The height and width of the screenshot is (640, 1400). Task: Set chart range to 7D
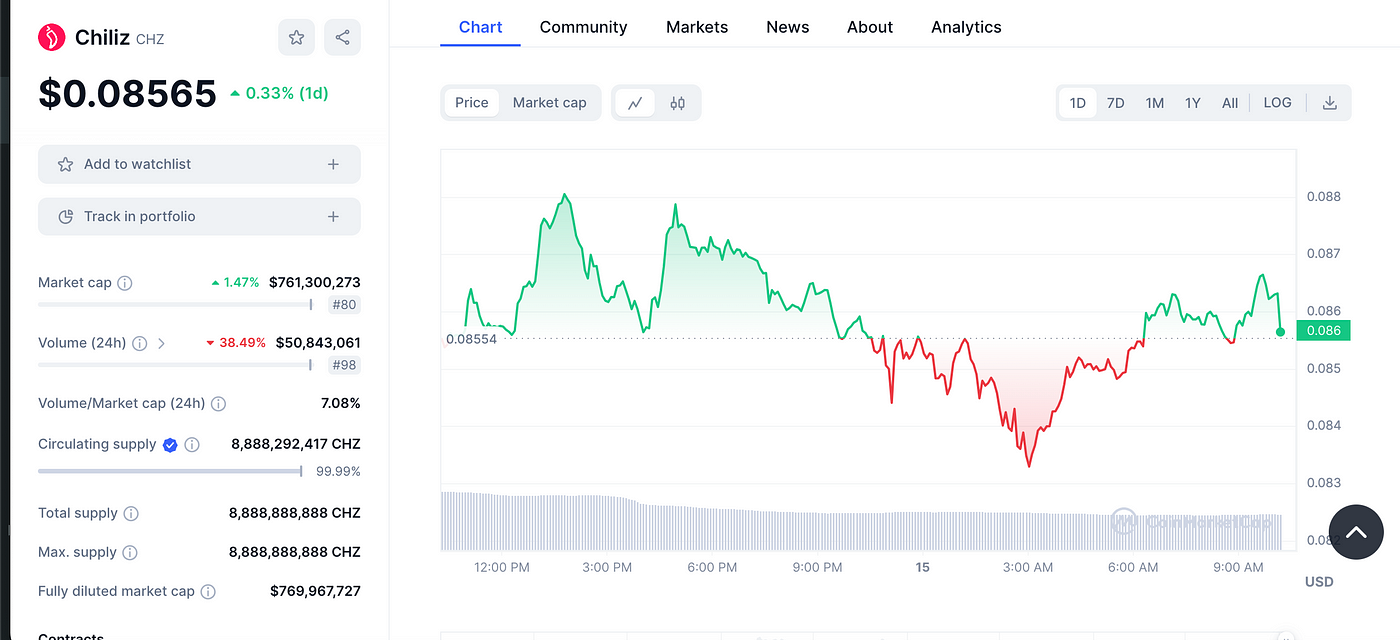click(x=1116, y=103)
